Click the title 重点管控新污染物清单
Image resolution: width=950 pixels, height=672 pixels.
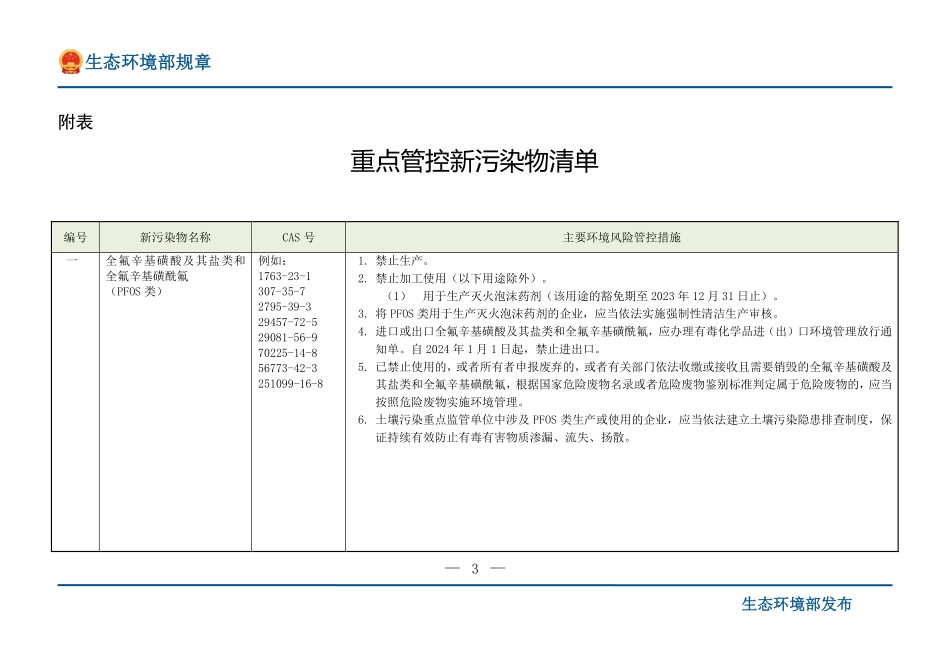coord(475,160)
